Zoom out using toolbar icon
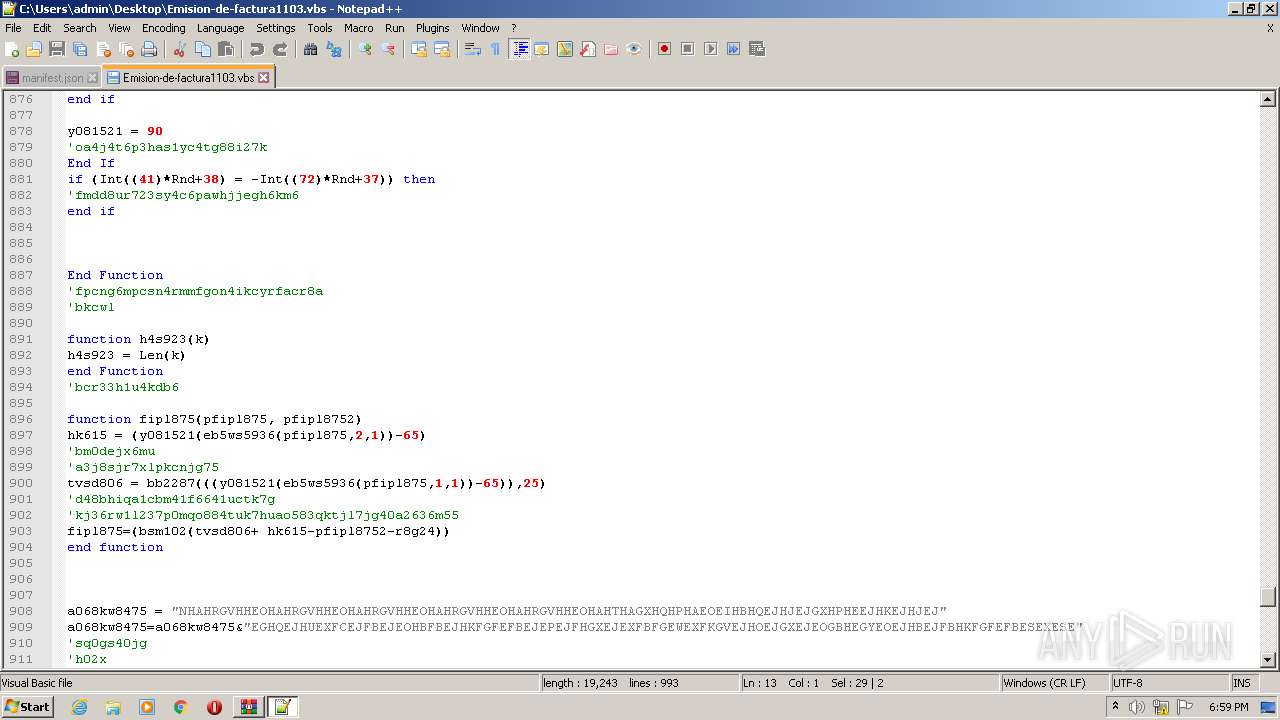The height and width of the screenshot is (720, 1280). click(388, 49)
